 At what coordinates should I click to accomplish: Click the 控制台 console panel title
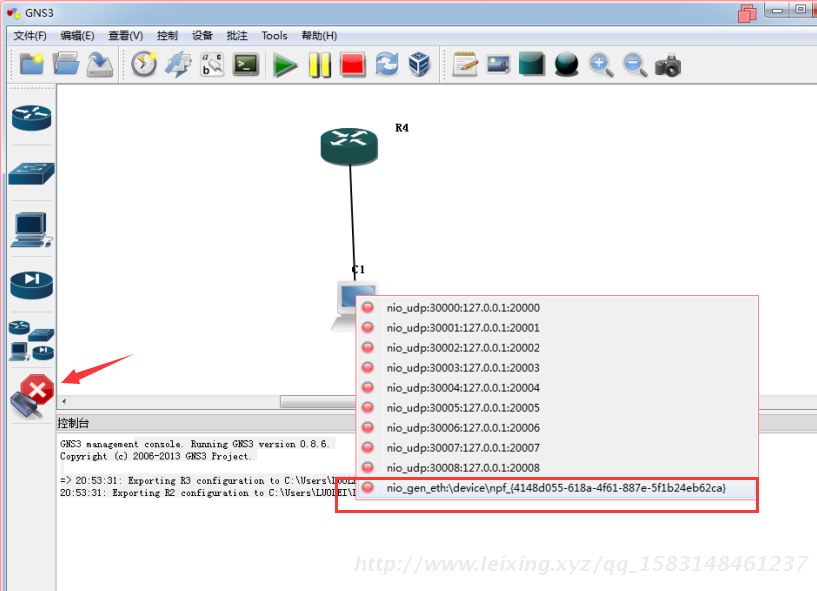click(73, 423)
